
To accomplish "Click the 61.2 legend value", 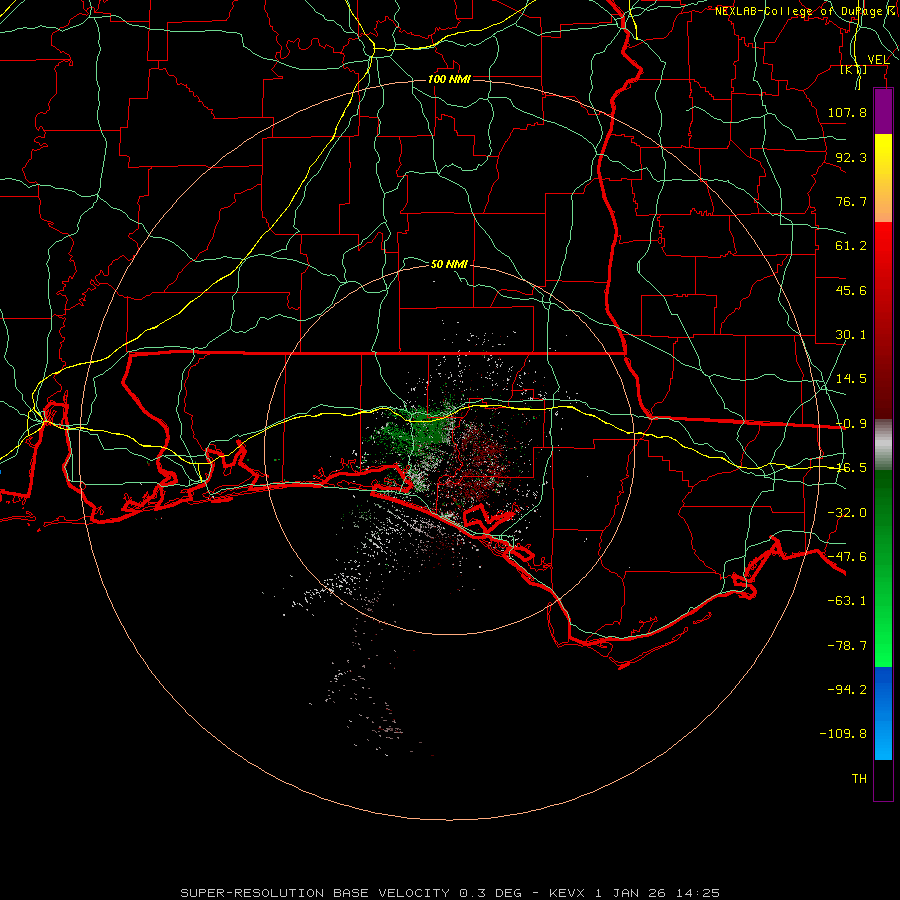I will click(x=851, y=246).
